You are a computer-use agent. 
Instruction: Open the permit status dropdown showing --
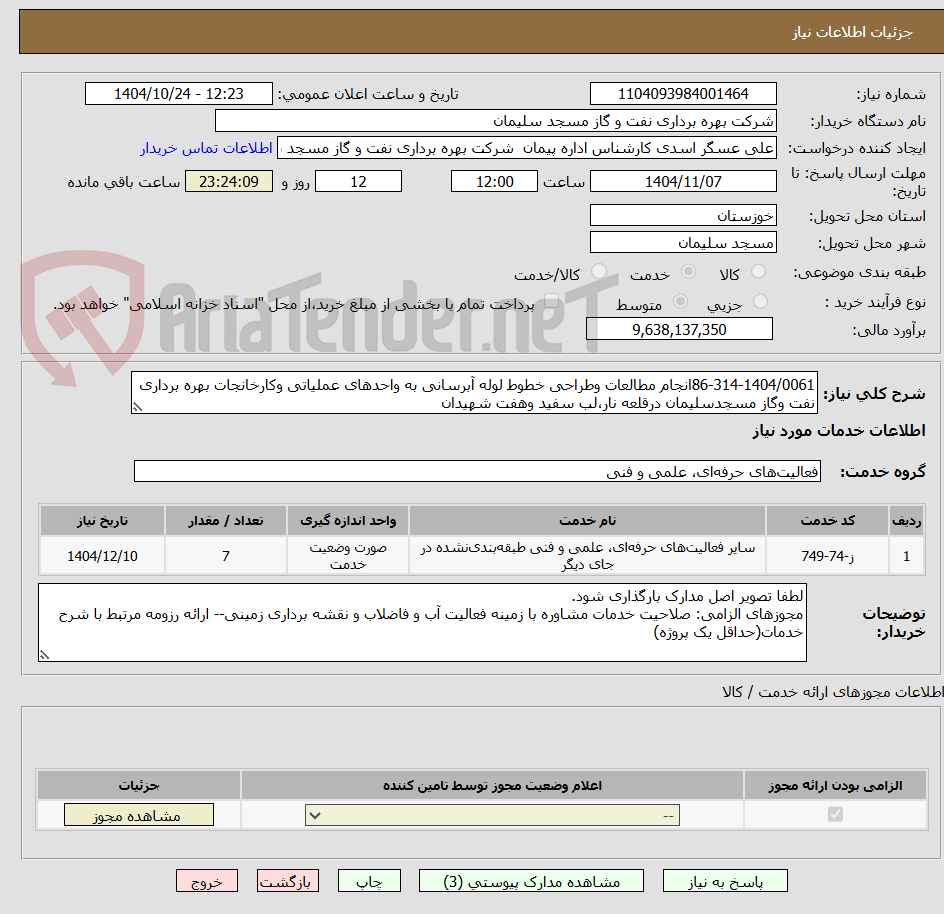pos(490,814)
